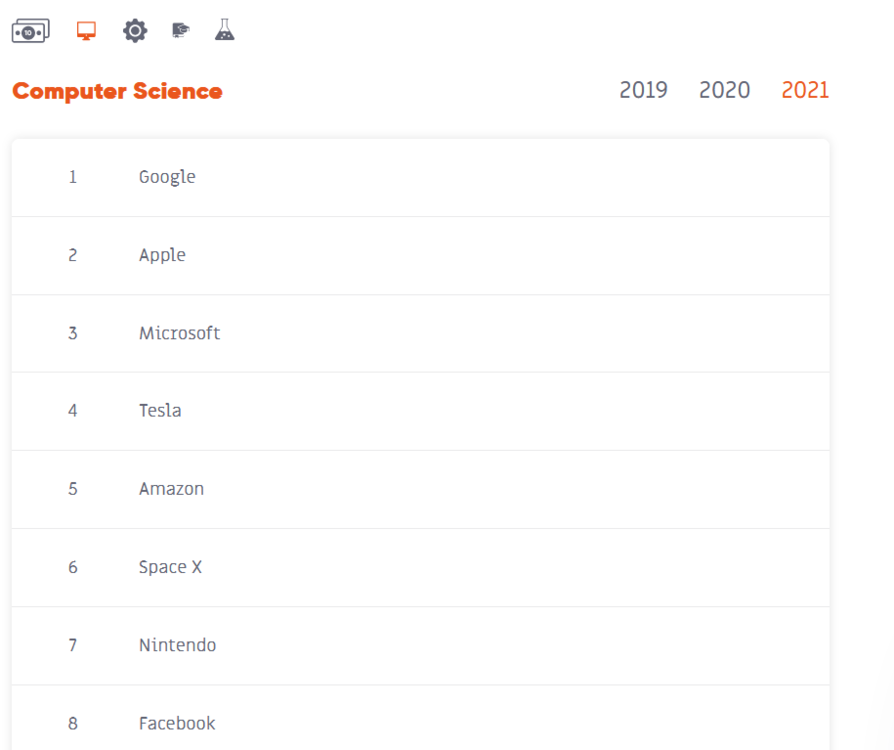Open the Tesla ranking entry
894x750 pixels.
160,411
